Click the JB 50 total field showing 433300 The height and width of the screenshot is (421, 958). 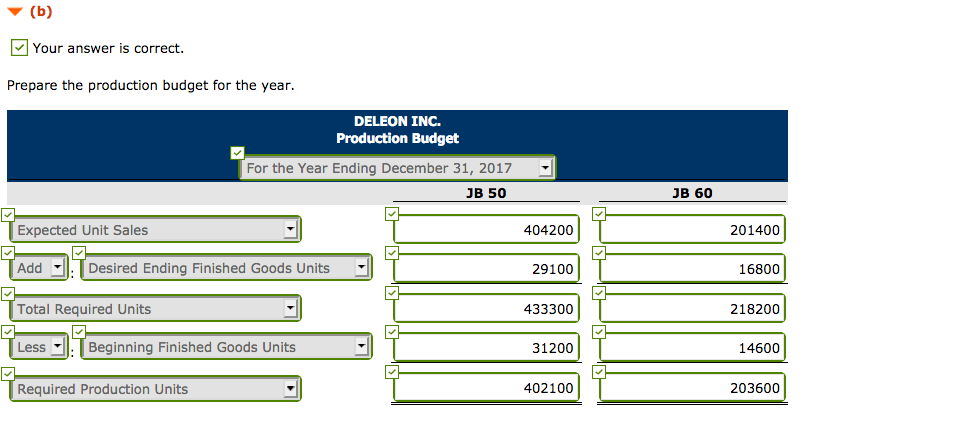pyautogui.click(x=486, y=309)
